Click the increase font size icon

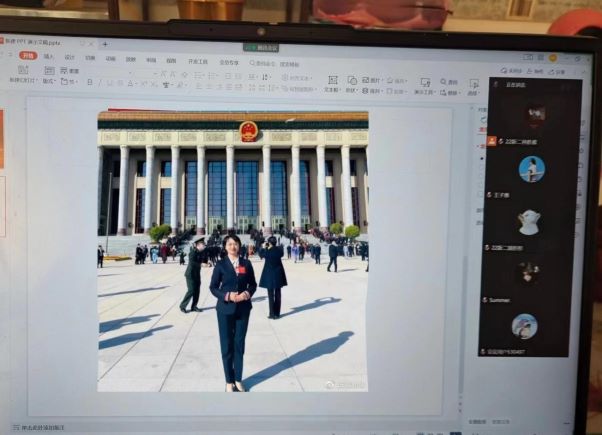(x=163, y=74)
